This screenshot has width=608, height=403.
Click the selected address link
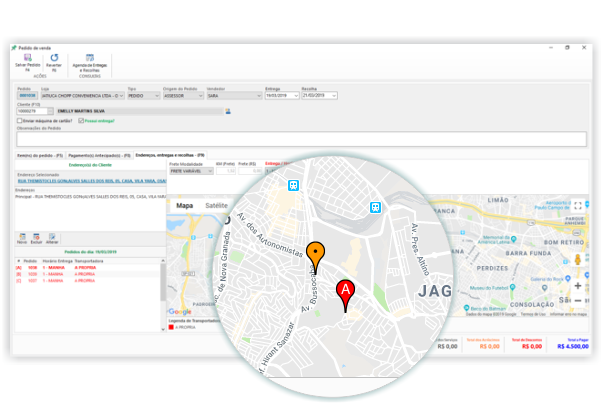92,181
